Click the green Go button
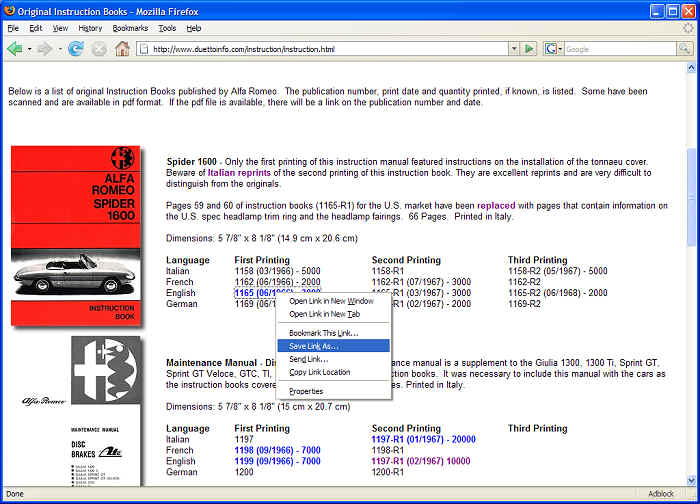This screenshot has width=700, height=504. pos(529,49)
